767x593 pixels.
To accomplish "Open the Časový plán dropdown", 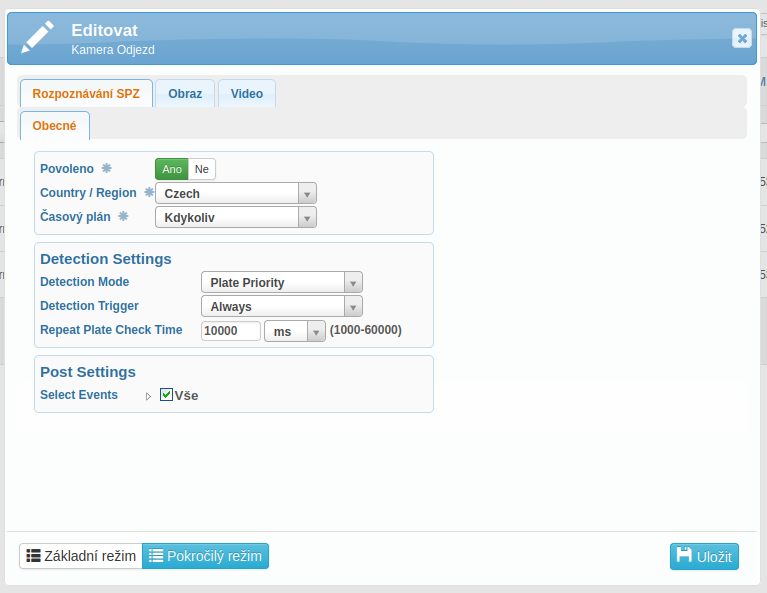I will click(x=236, y=217).
